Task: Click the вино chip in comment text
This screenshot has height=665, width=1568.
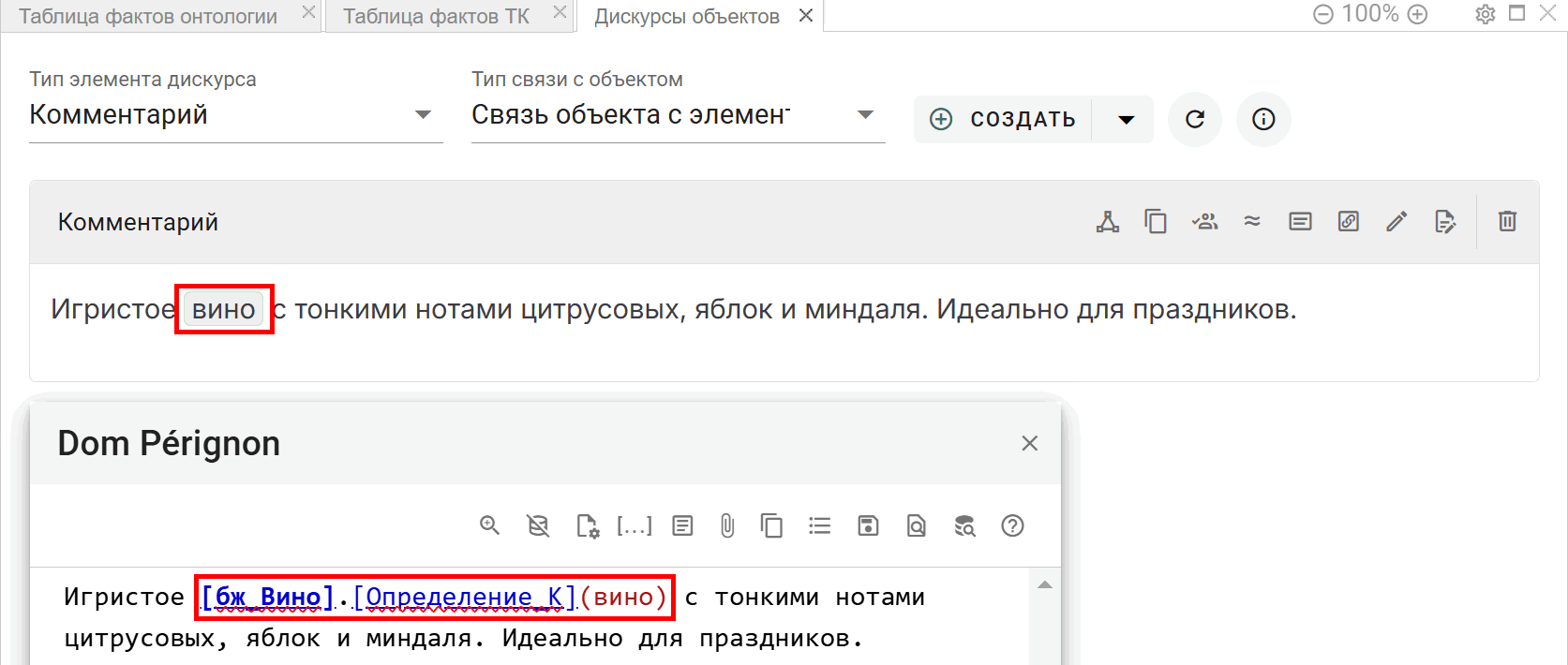Action: (224, 309)
